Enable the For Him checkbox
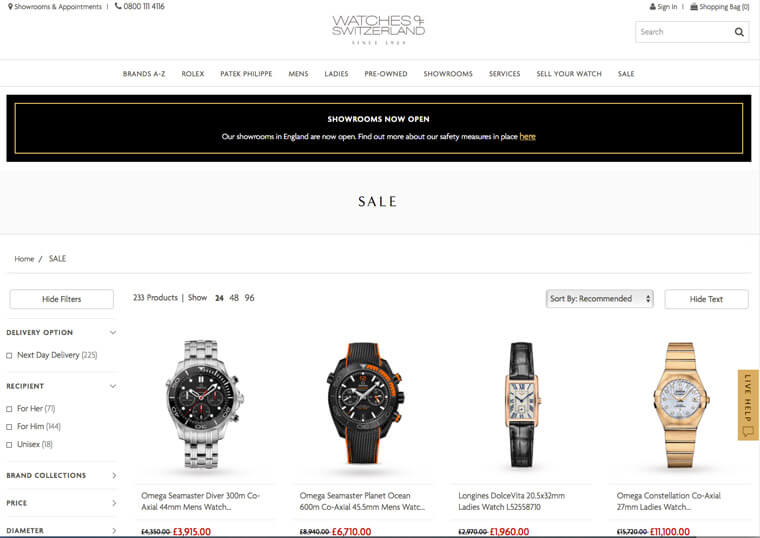This screenshot has width=760, height=538. click(x=9, y=427)
